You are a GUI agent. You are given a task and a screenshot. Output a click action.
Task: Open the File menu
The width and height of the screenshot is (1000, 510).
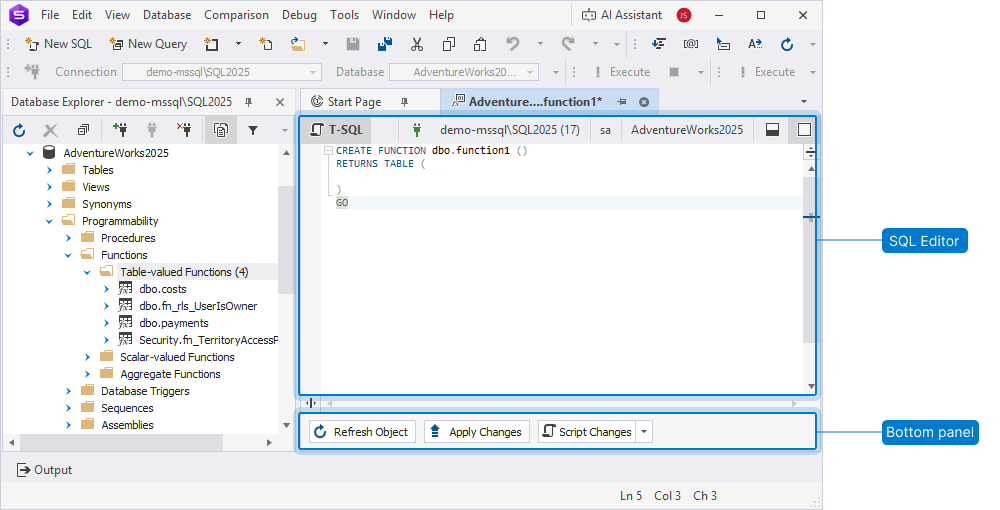click(50, 15)
